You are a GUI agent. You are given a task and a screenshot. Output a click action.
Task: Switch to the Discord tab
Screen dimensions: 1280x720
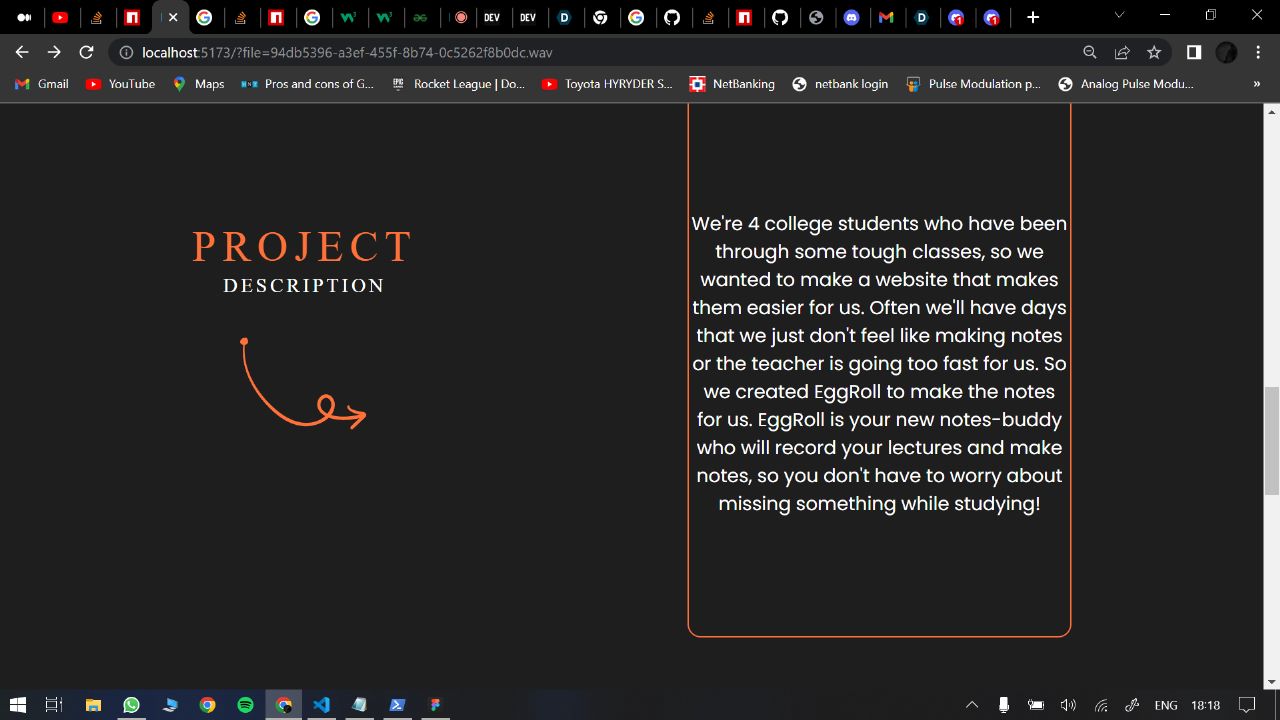click(852, 17)
